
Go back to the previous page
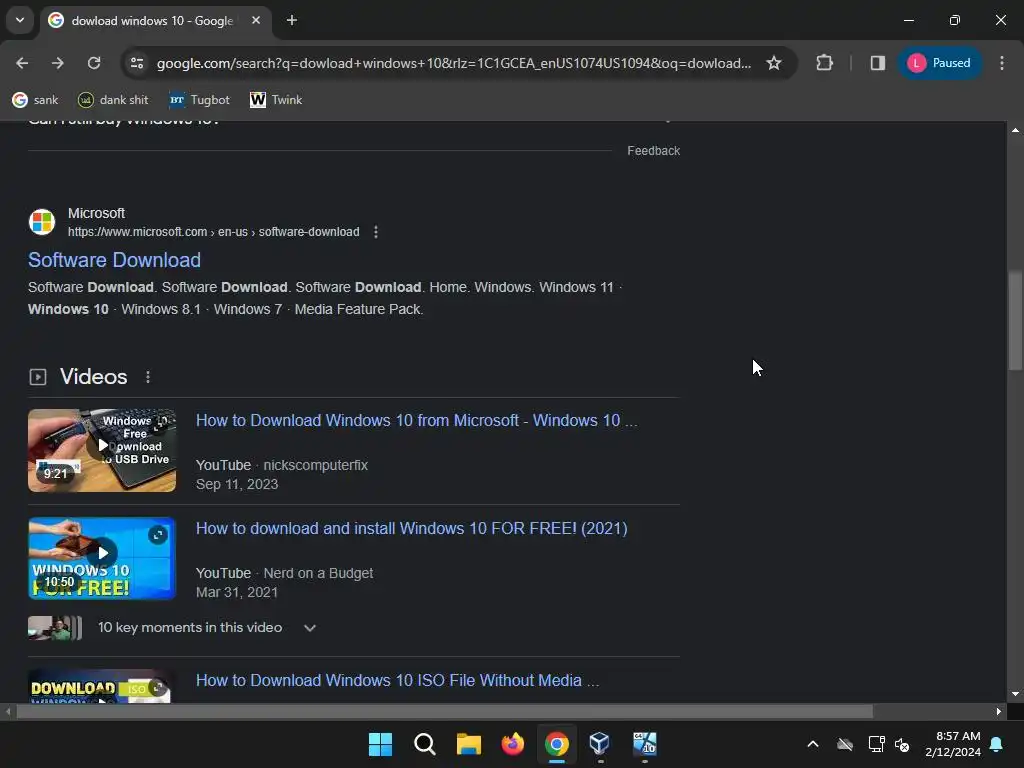coord(22,63)
